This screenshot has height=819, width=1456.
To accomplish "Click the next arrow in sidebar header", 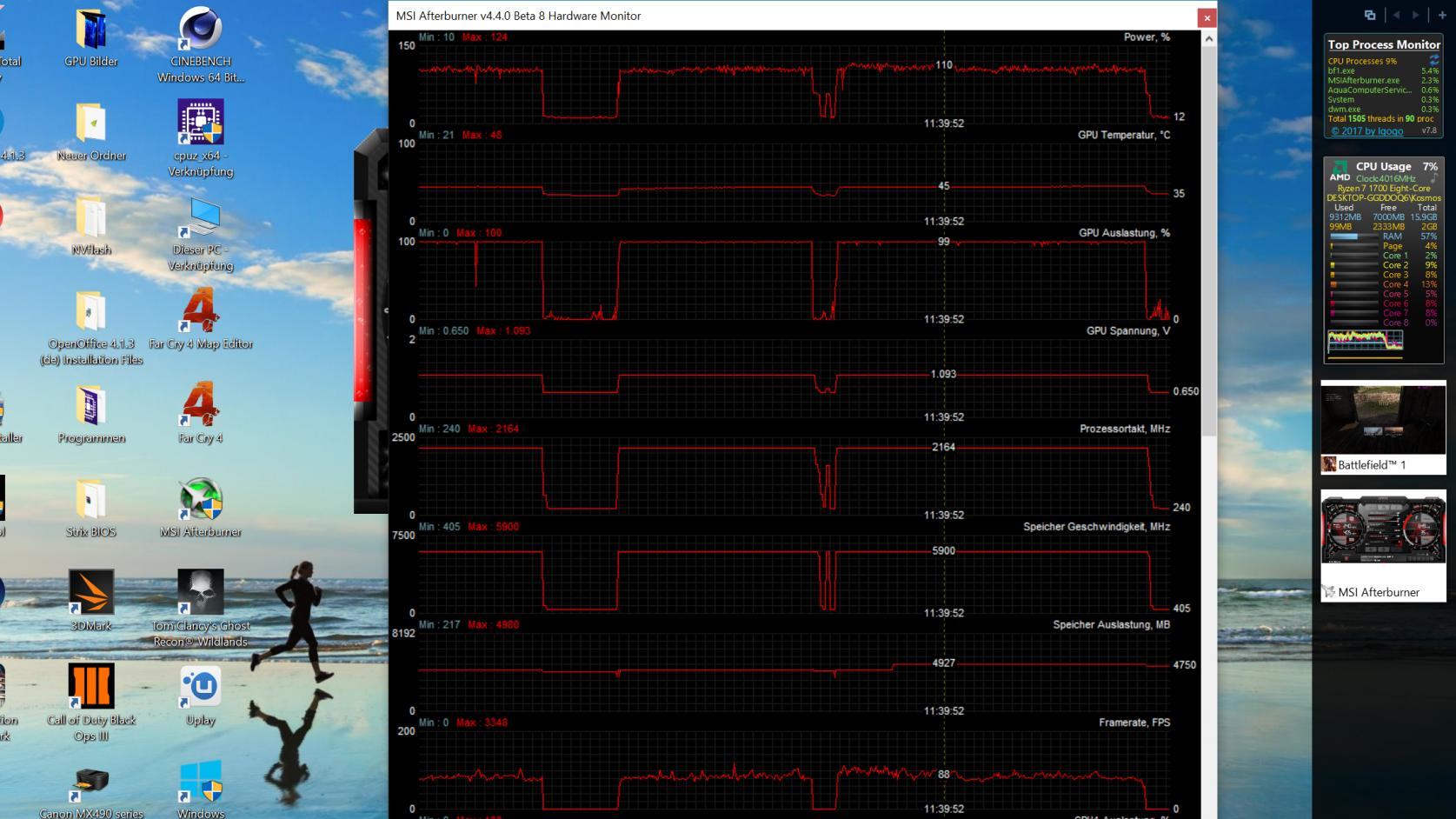I will (x=1416, y=15).
